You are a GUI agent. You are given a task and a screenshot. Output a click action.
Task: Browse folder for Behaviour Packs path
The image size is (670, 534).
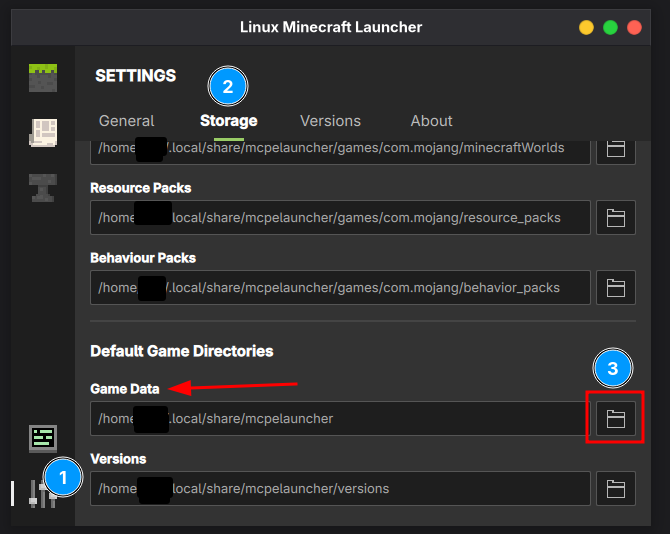click(x=616, y=288)
